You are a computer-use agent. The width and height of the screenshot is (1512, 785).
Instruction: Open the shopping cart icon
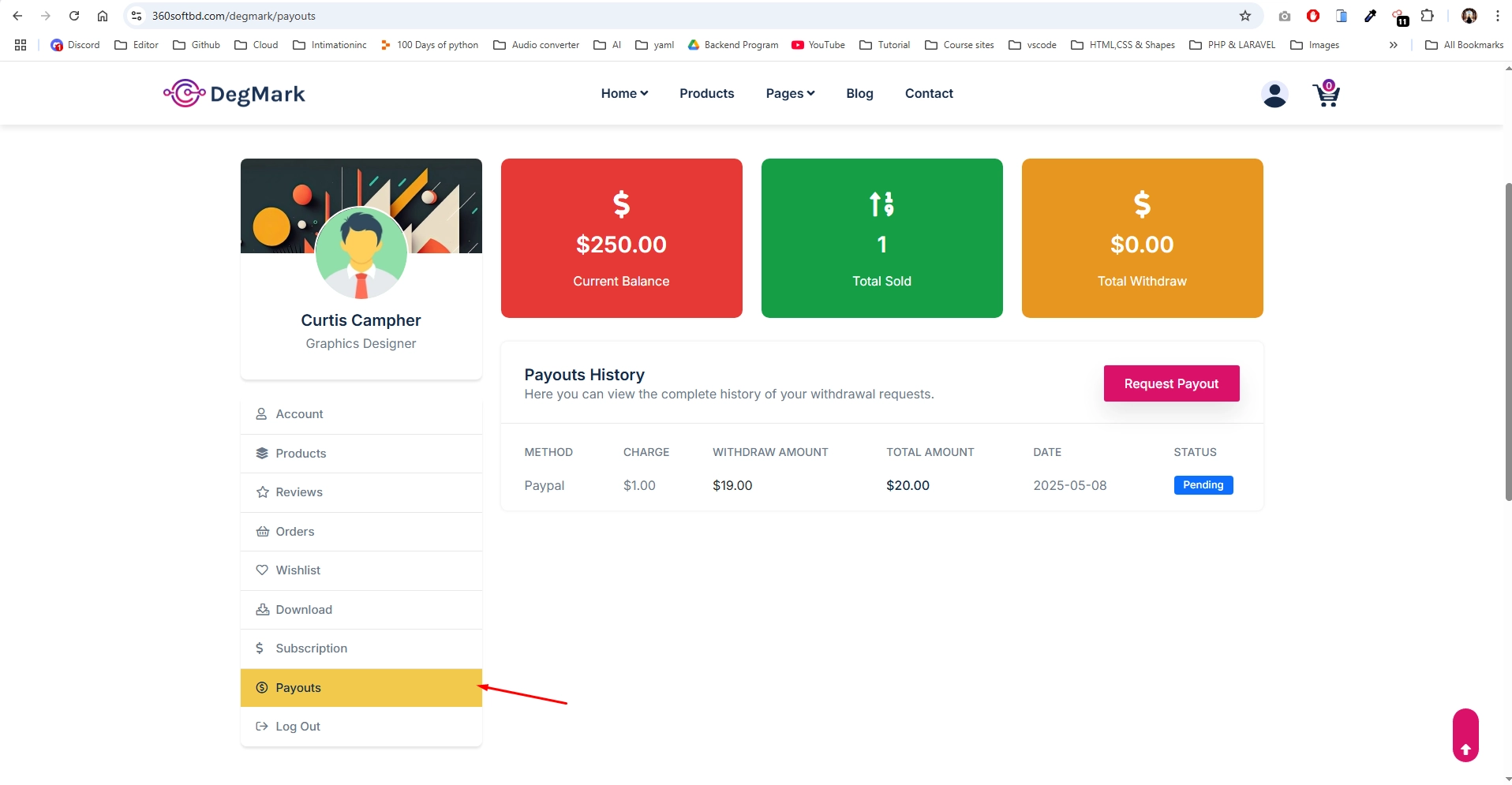tap(1327, 94)
